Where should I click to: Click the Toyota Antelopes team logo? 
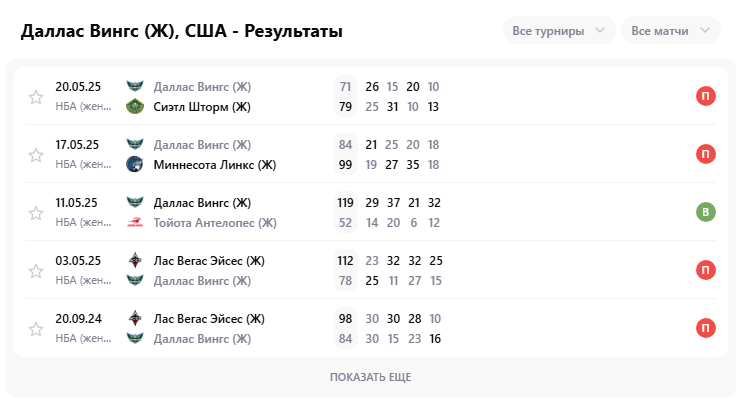point(135,223)
